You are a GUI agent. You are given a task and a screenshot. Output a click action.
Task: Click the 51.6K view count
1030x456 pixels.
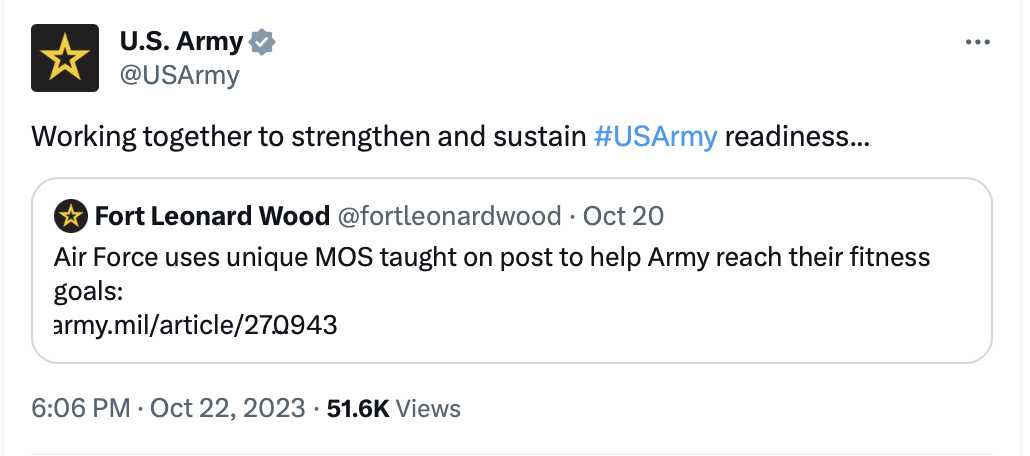pyautogui.click(x=358, y=408)
